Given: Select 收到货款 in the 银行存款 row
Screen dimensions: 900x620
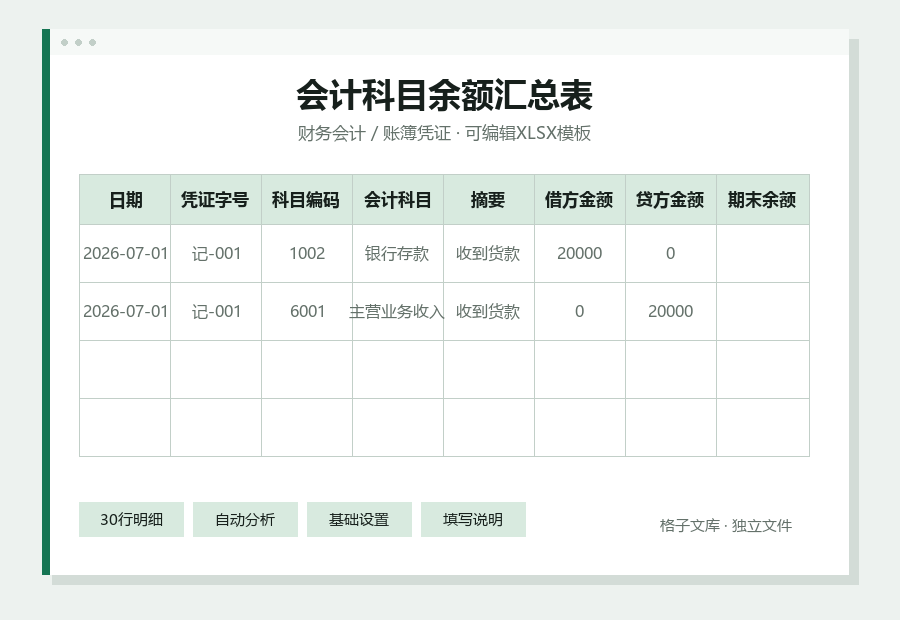Looking at the screenshot, I should click(489, 254).
